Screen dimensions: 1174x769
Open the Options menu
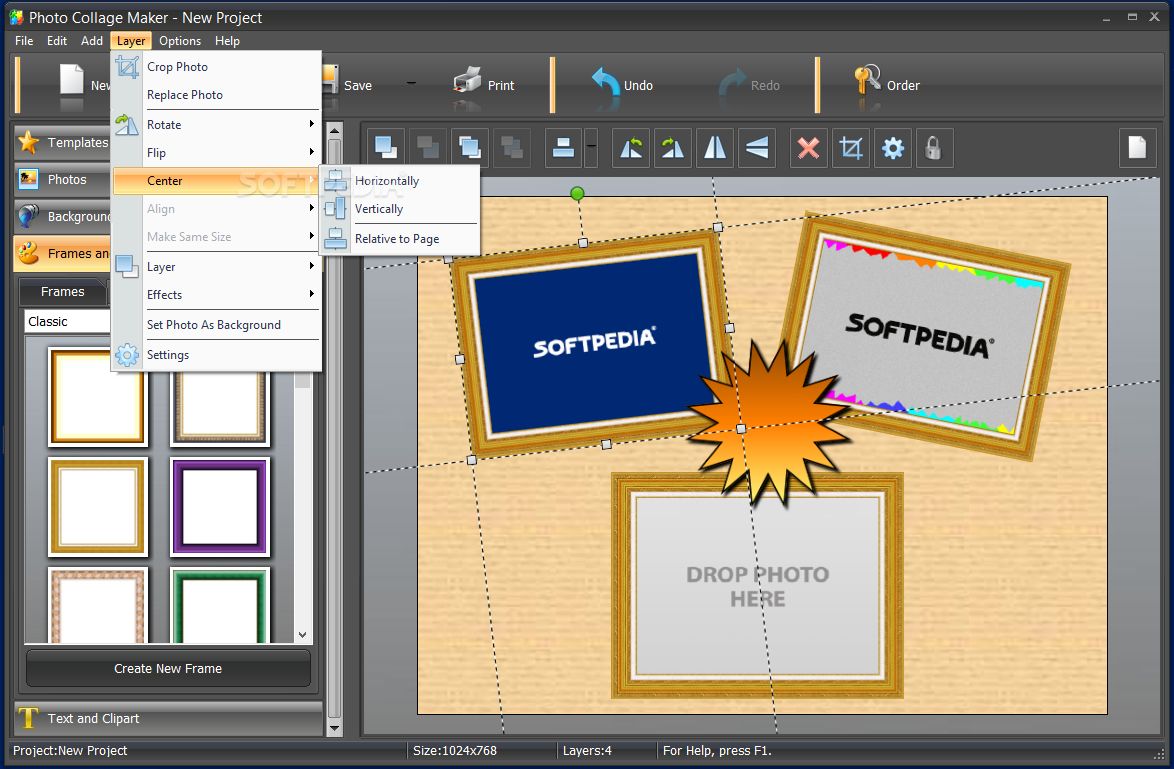click(180, 40)
